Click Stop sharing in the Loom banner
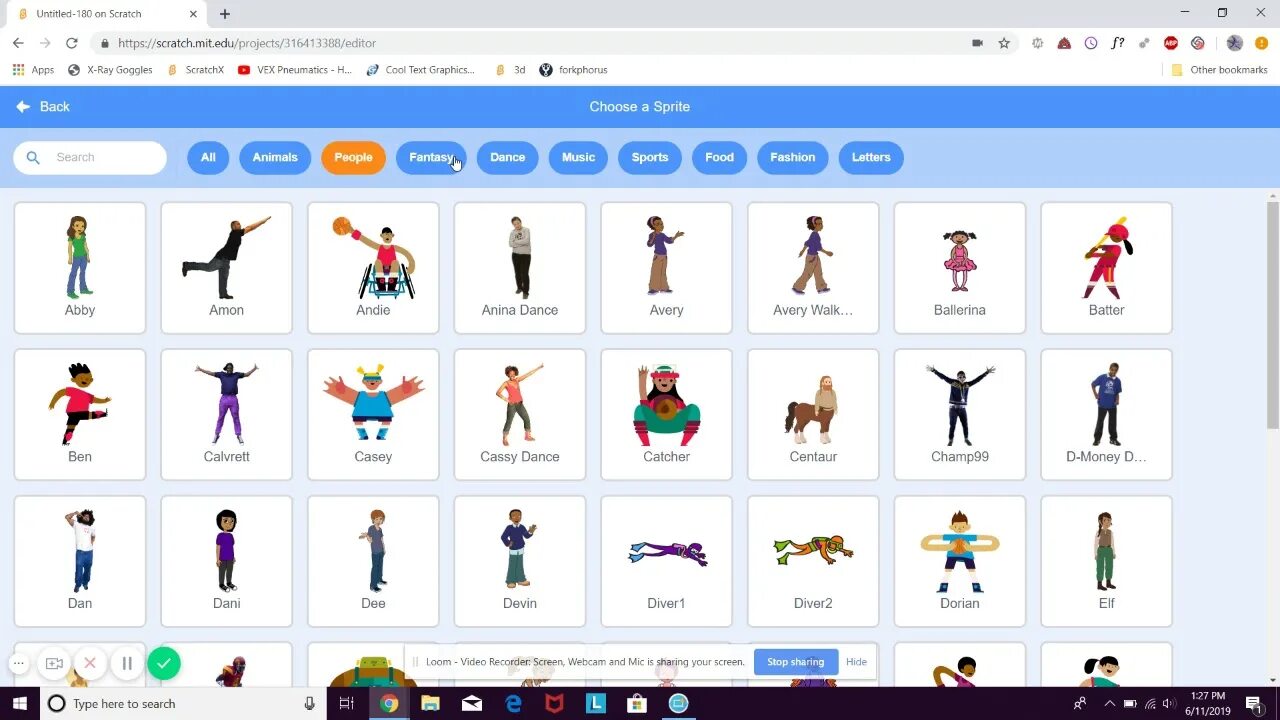 tap(794, 661)
